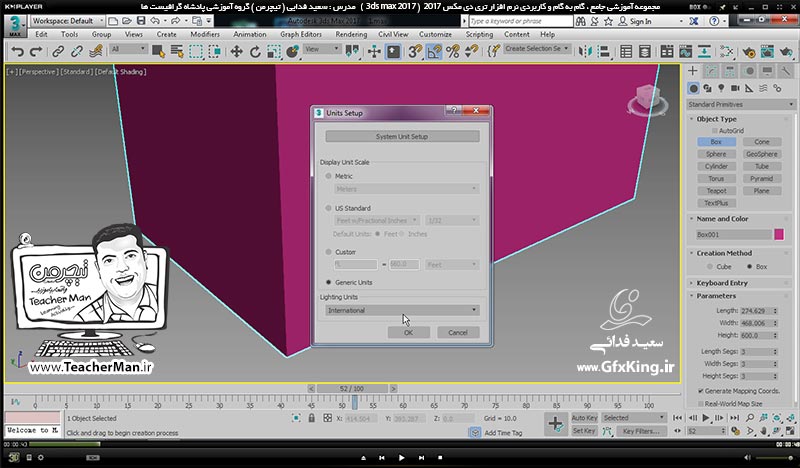Choose Box creation method radio button
Image resolution: width=800 pixels, height=468 pixels.
[749, 267]
